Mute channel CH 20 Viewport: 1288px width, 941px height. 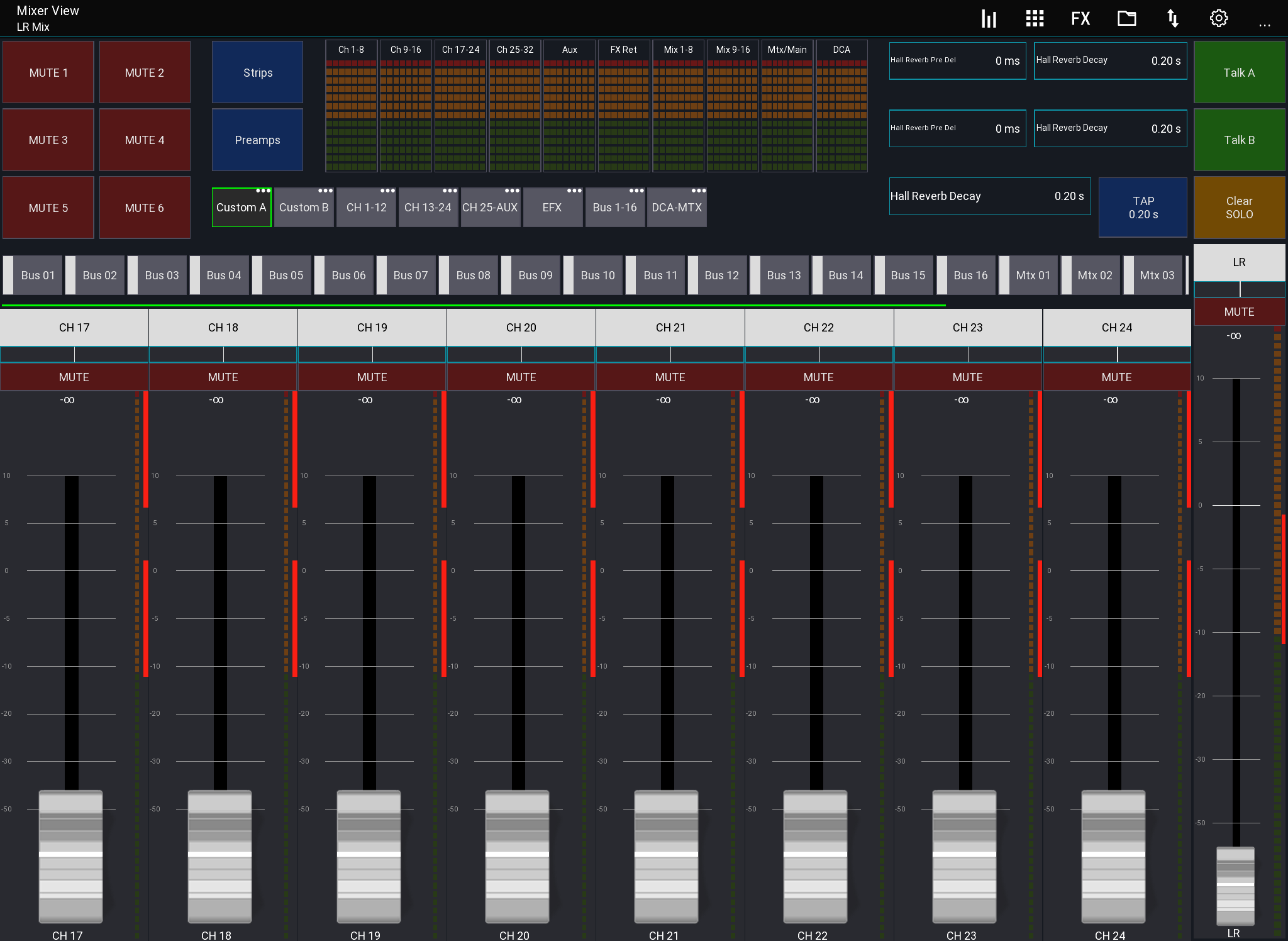520,377
